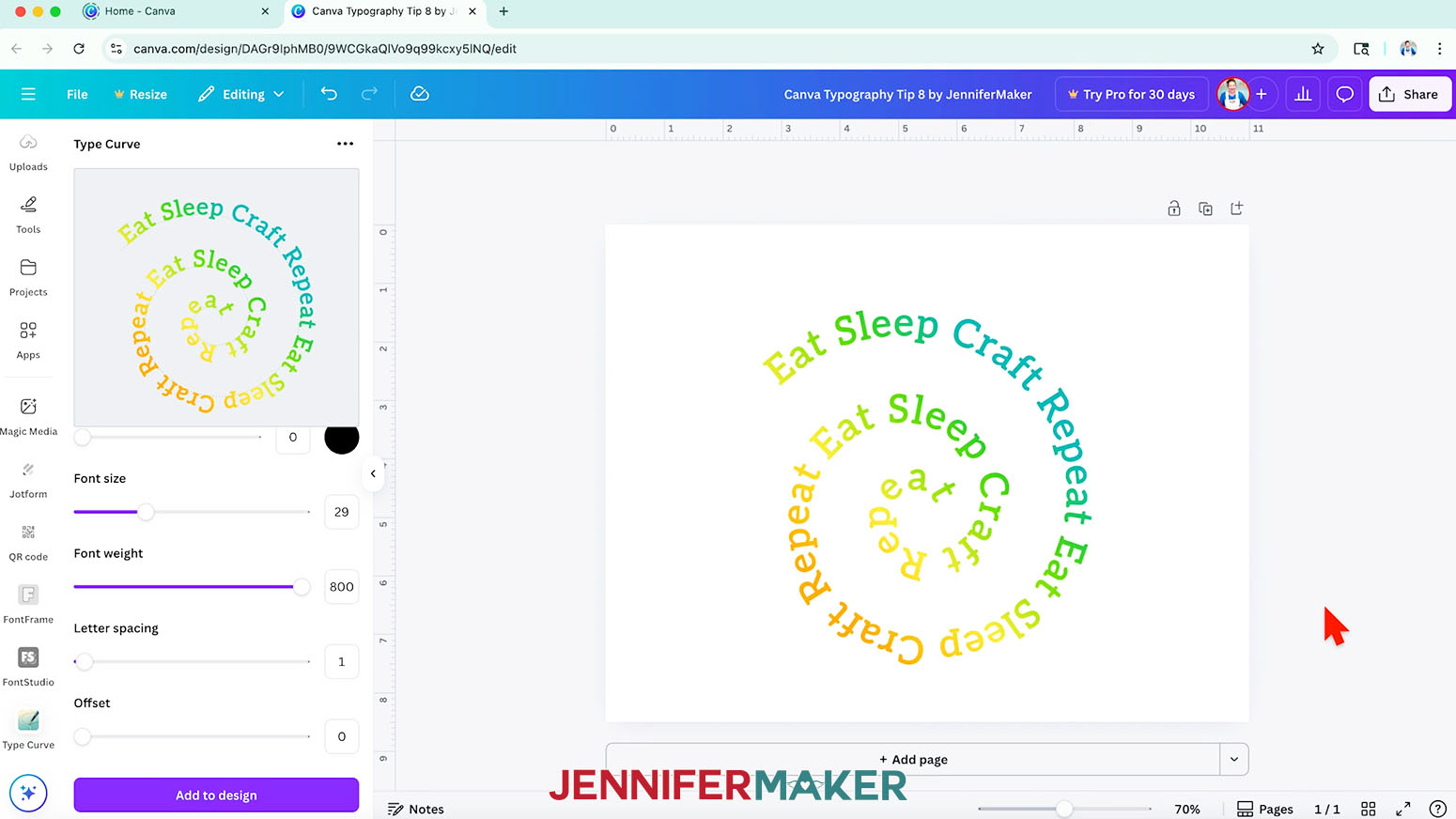Open the comments speech bubble
Image resolution: width=1456 pixels, height=819 pixels.
1344,94
